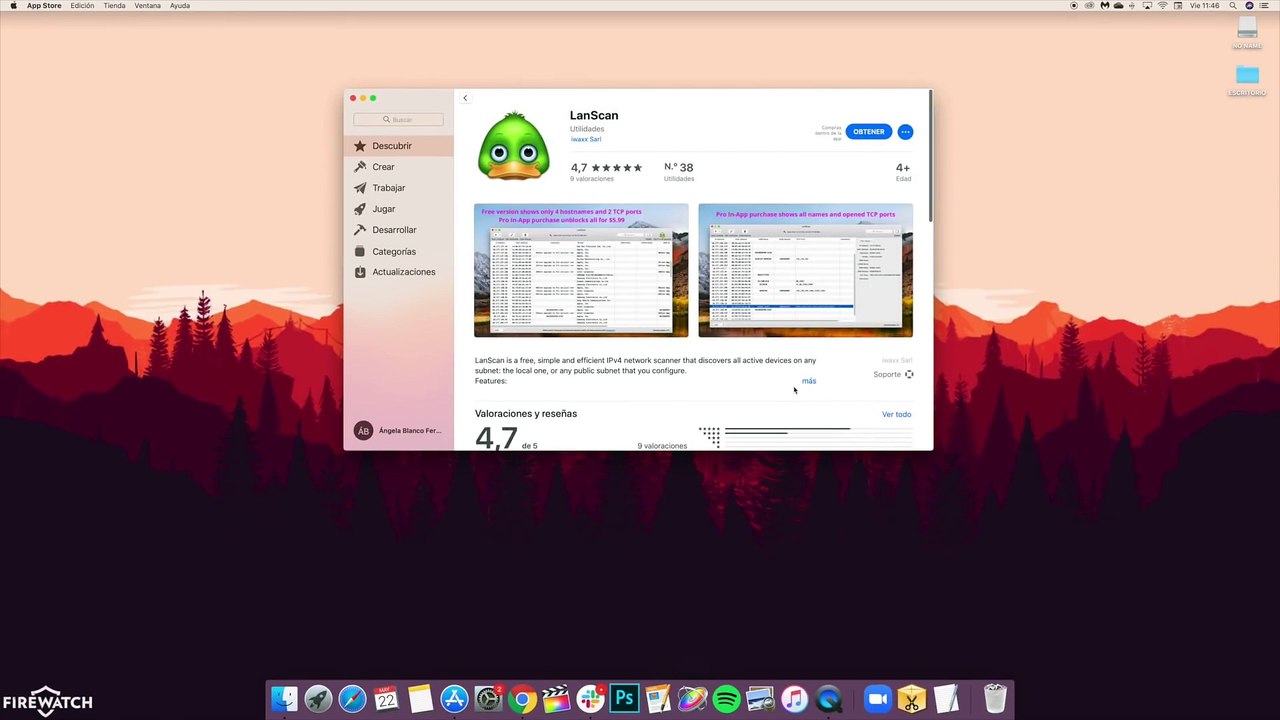Launch Spotify from the dock
The height and width of the screenshot is (720, 1280).
click(726, 699)
